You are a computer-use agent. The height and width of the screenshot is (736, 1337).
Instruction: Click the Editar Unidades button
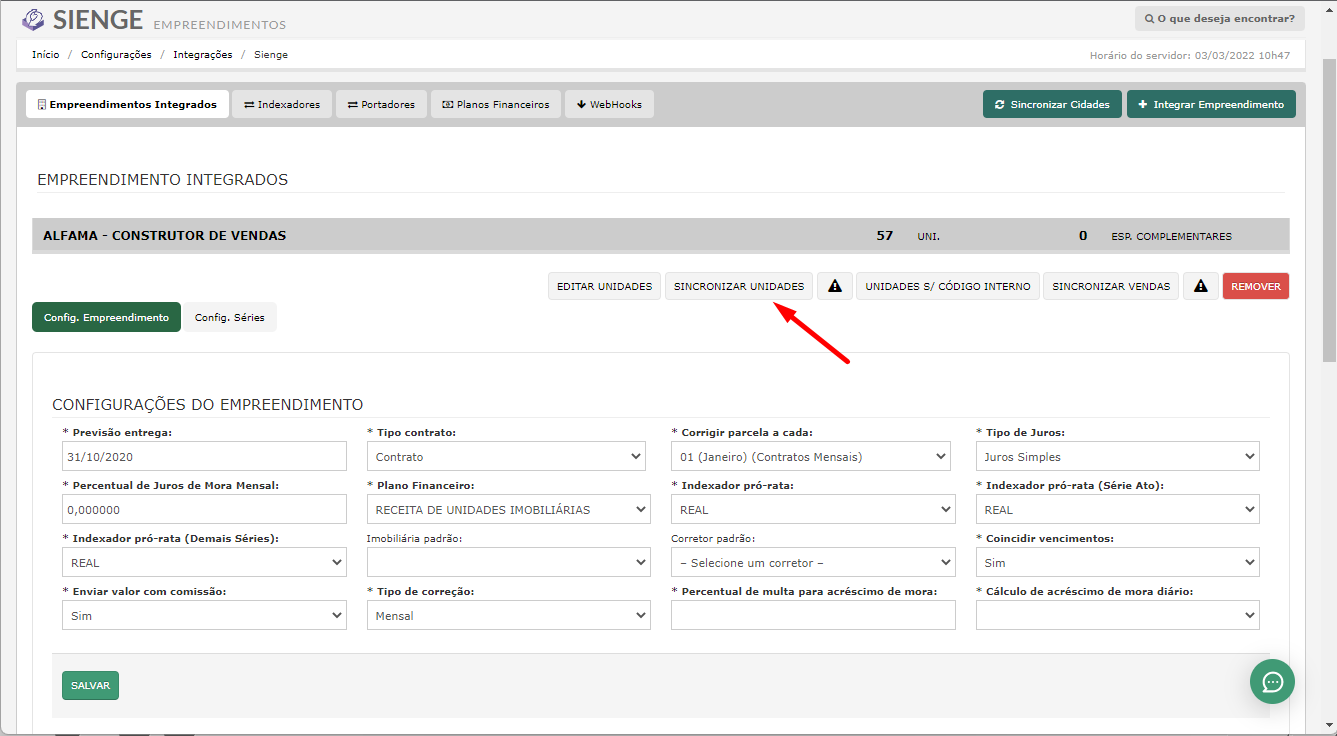(605, 286)
